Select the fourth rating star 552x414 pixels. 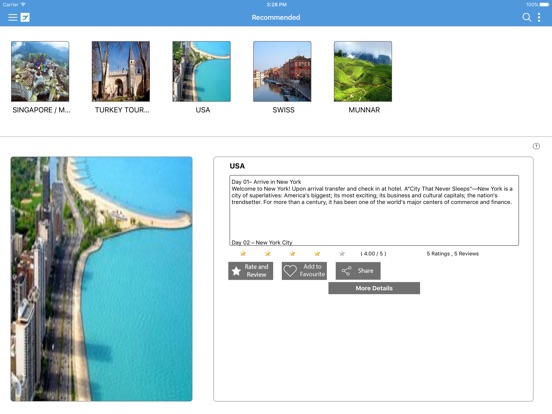(x=317, y=253)
